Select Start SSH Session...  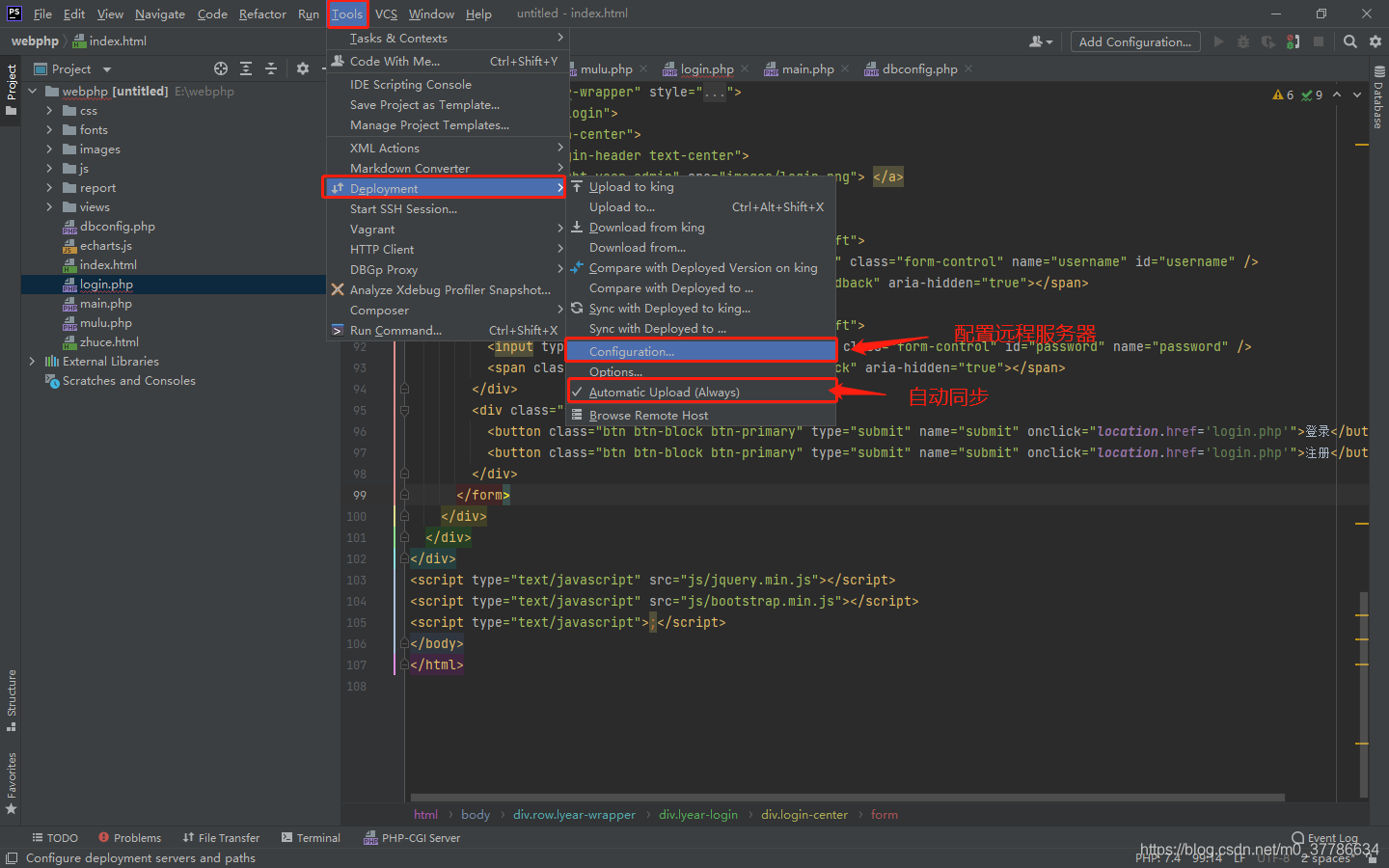pos(448,208)
